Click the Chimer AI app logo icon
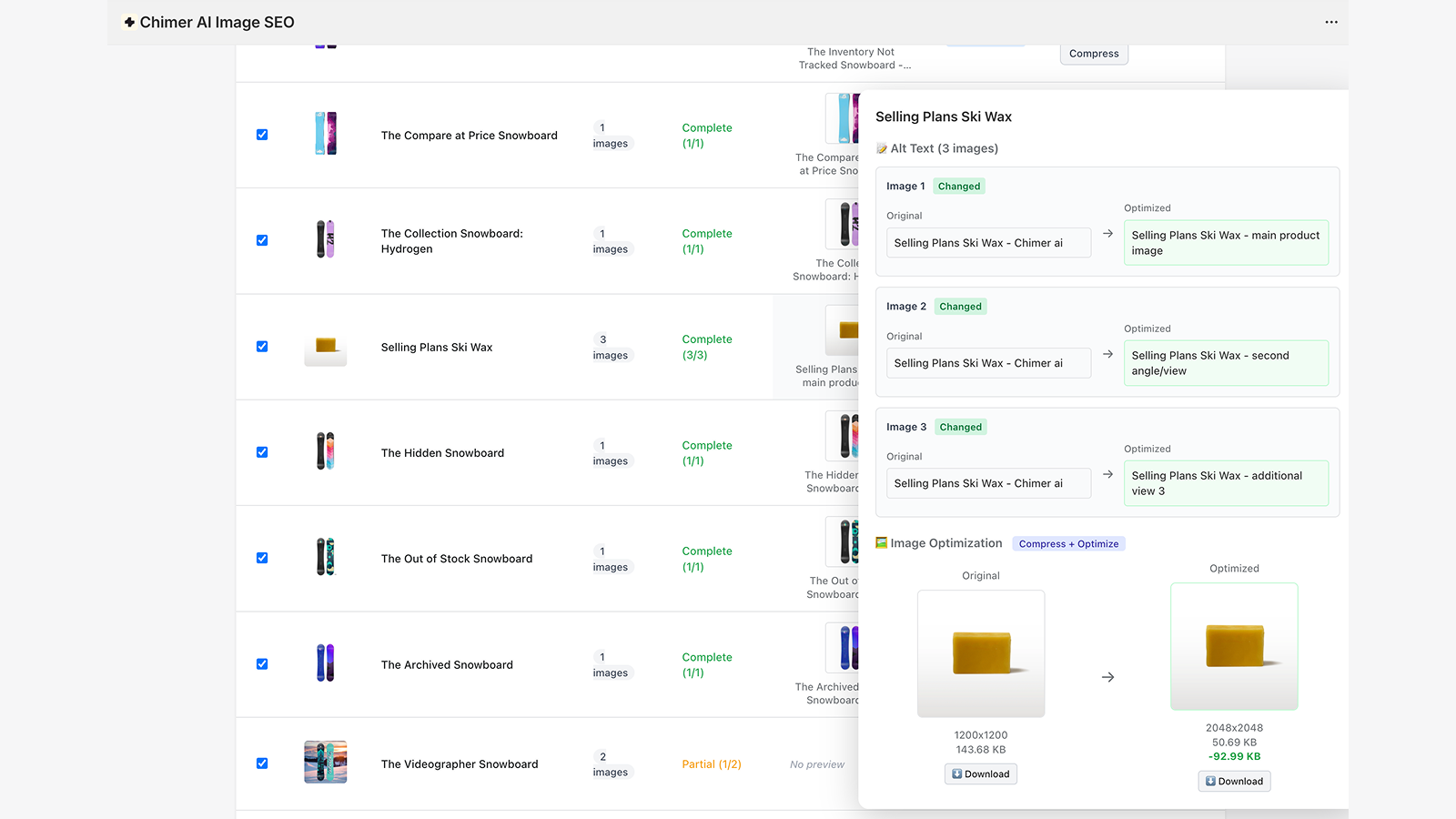 pos(129,22)
